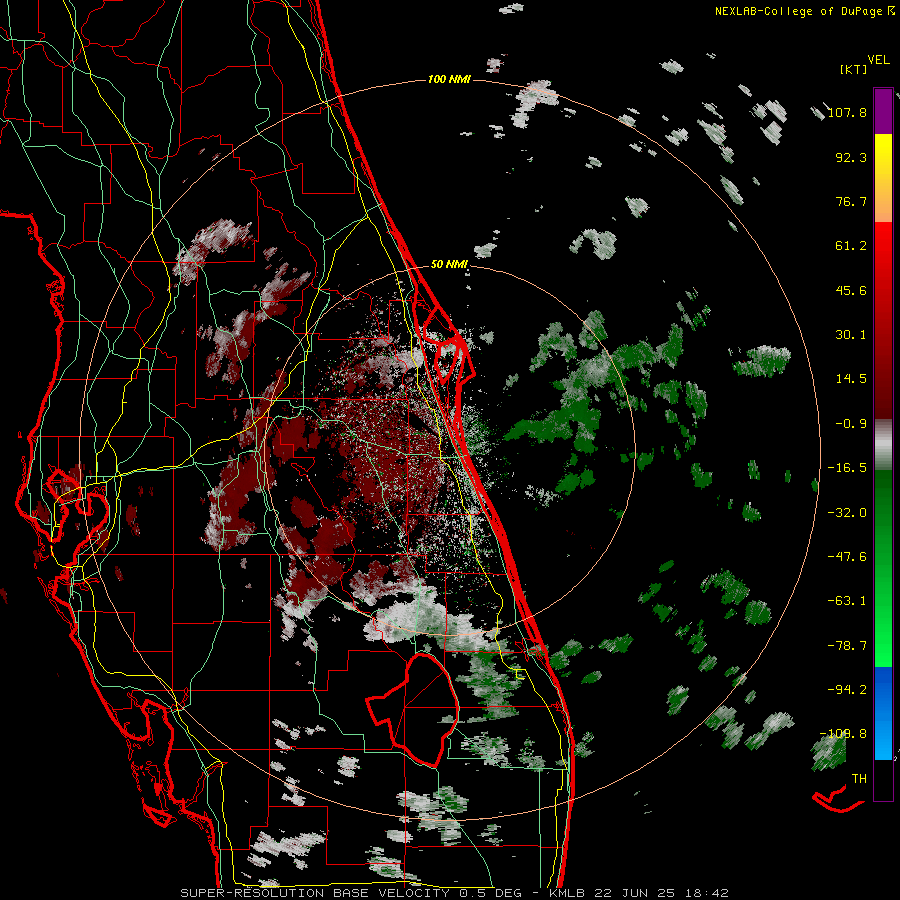This screenshot has width=900, height=900.
Task: Click the TH legend label
Action: click(x=859, y=779)
